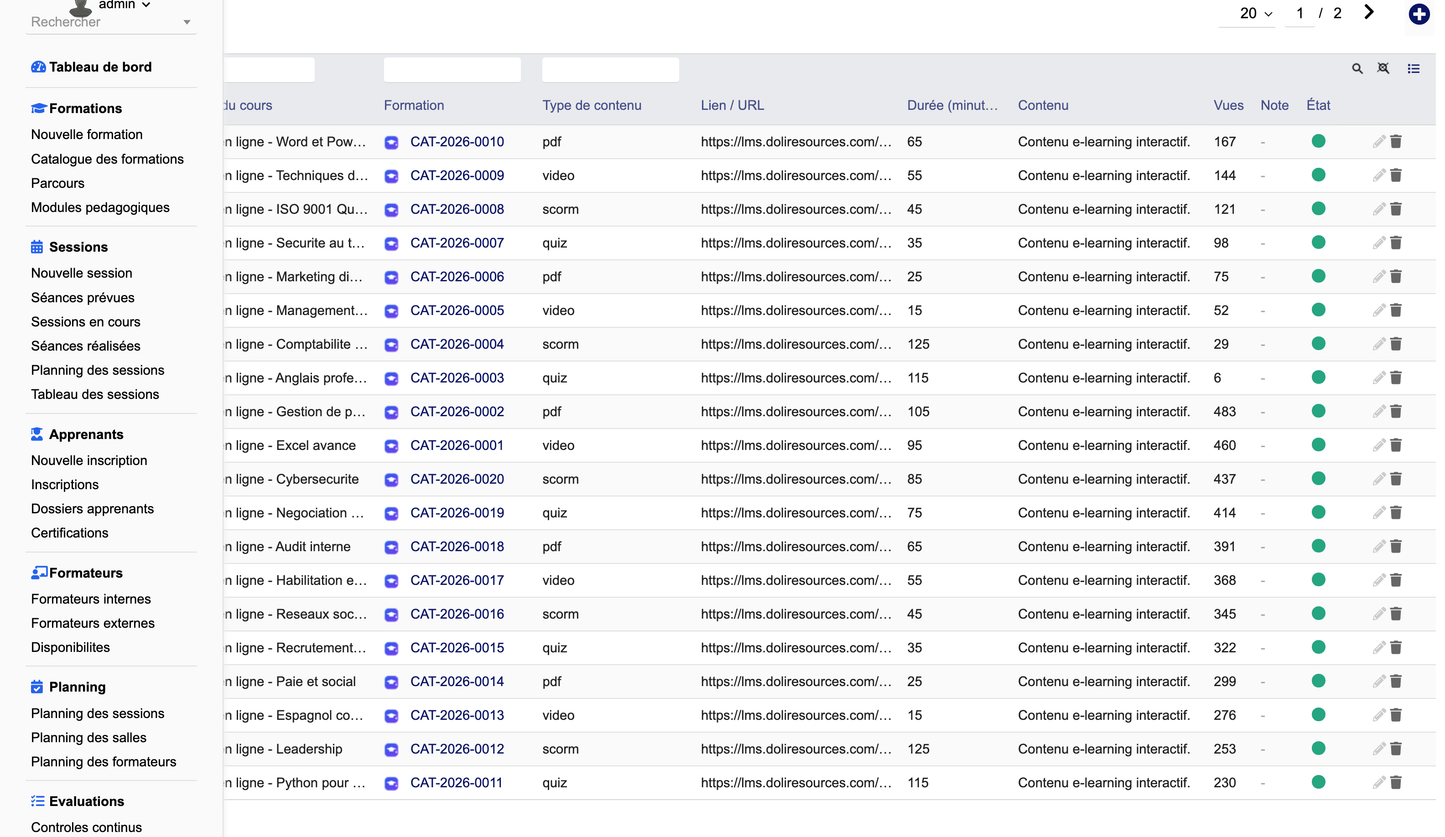
Task: Sort by the Vues column header
Action: [1229, 105]
